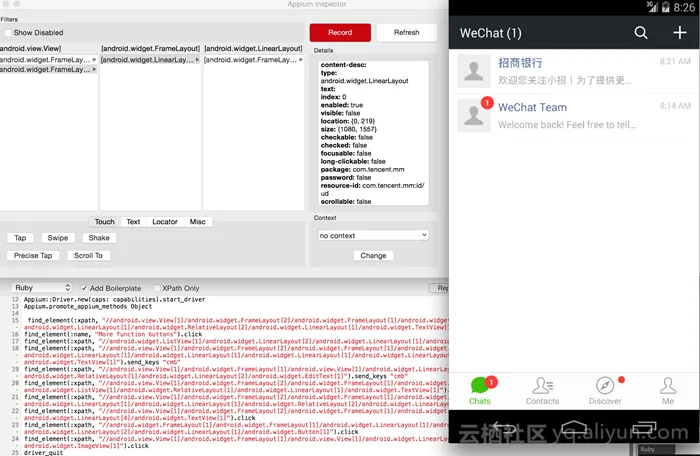700x456 pixels.
Task: Expand the third column FrameLay... arrow
Action: click(301, 59)
